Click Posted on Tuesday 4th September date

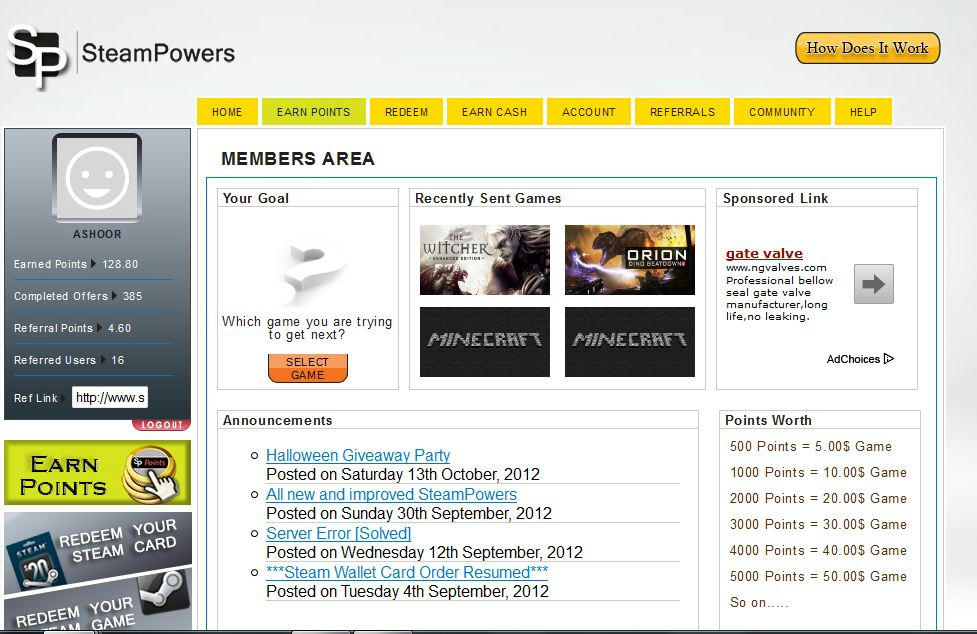(x=407, y=592)
